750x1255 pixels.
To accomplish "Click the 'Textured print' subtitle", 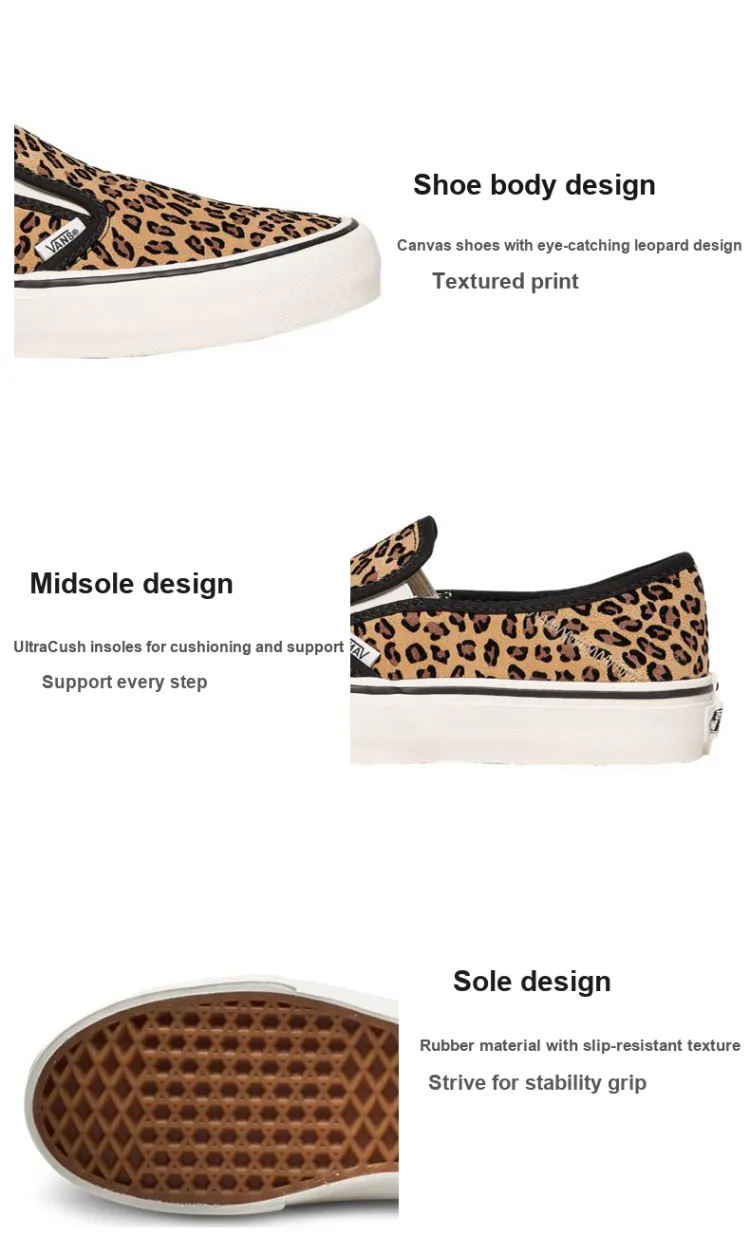I will [505, 281].
